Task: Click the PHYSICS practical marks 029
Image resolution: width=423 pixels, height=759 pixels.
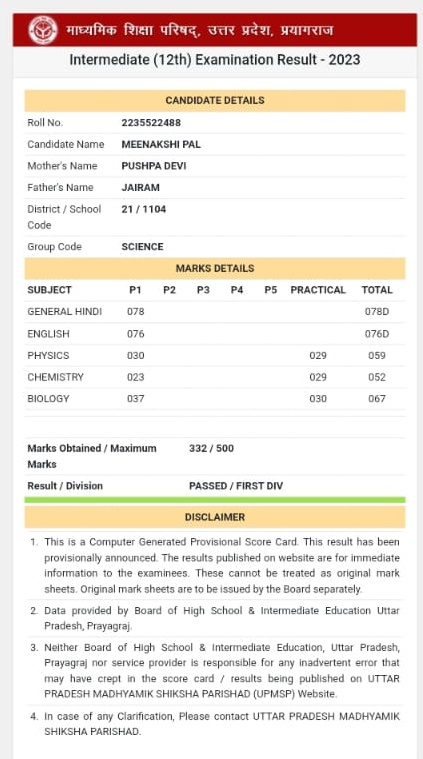Action: tap(318, 356)
